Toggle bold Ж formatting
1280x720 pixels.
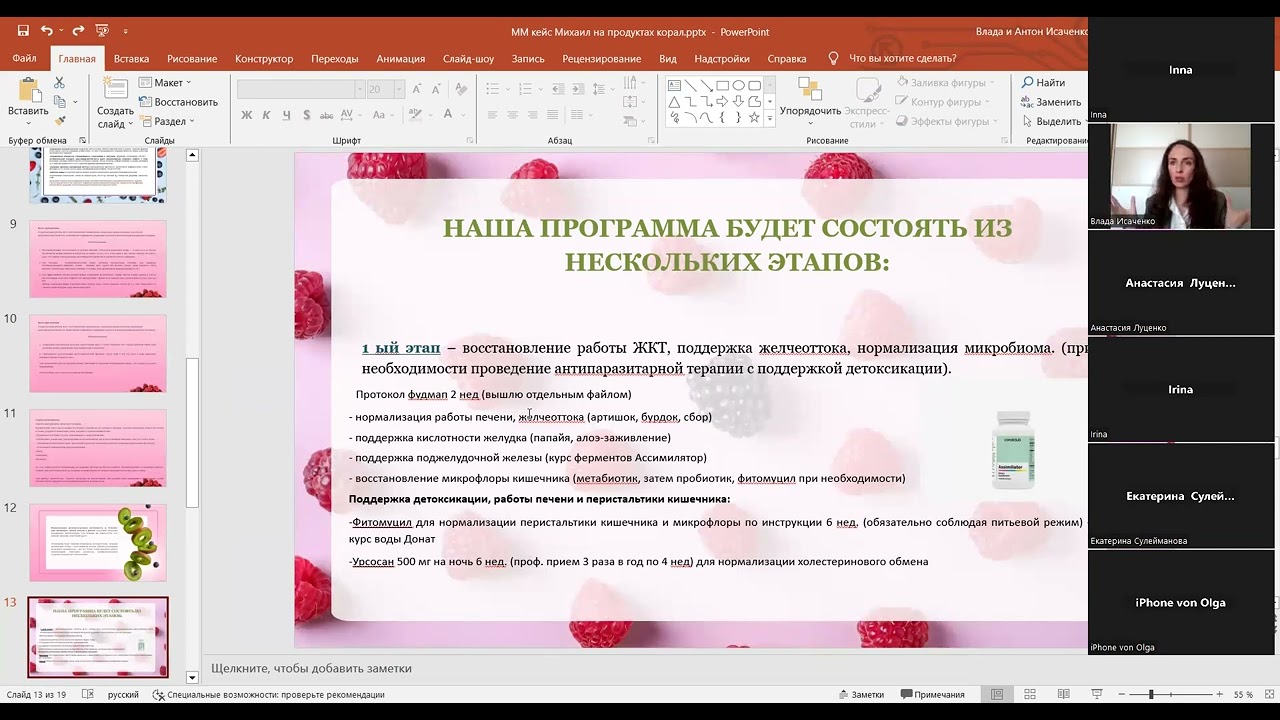tap(246, 115)
